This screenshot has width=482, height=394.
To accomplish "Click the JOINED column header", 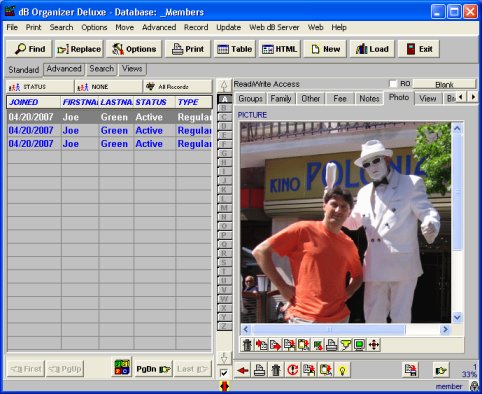I will (x=34, y=102).
